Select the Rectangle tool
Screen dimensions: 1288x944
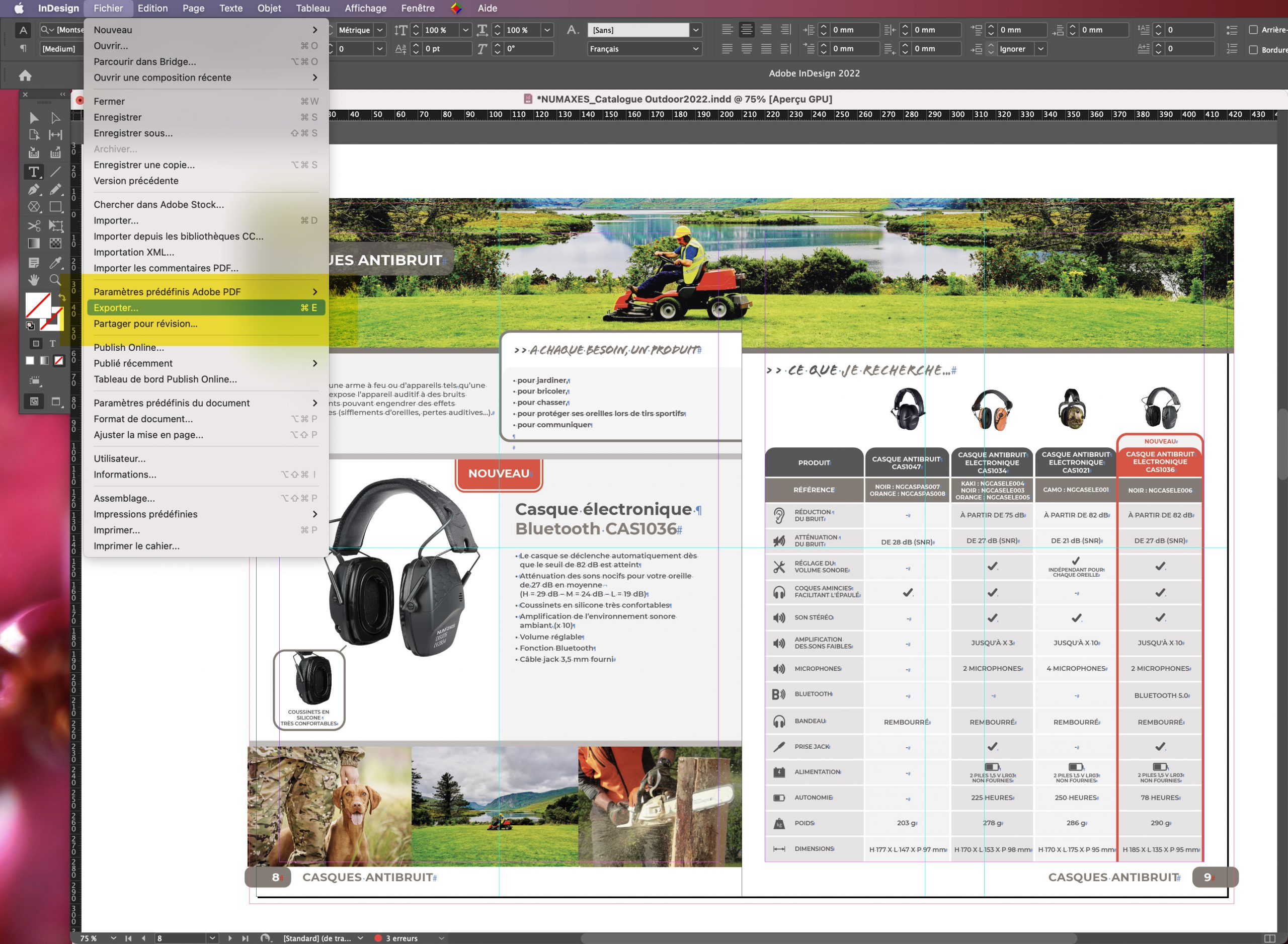pos(55,207)
